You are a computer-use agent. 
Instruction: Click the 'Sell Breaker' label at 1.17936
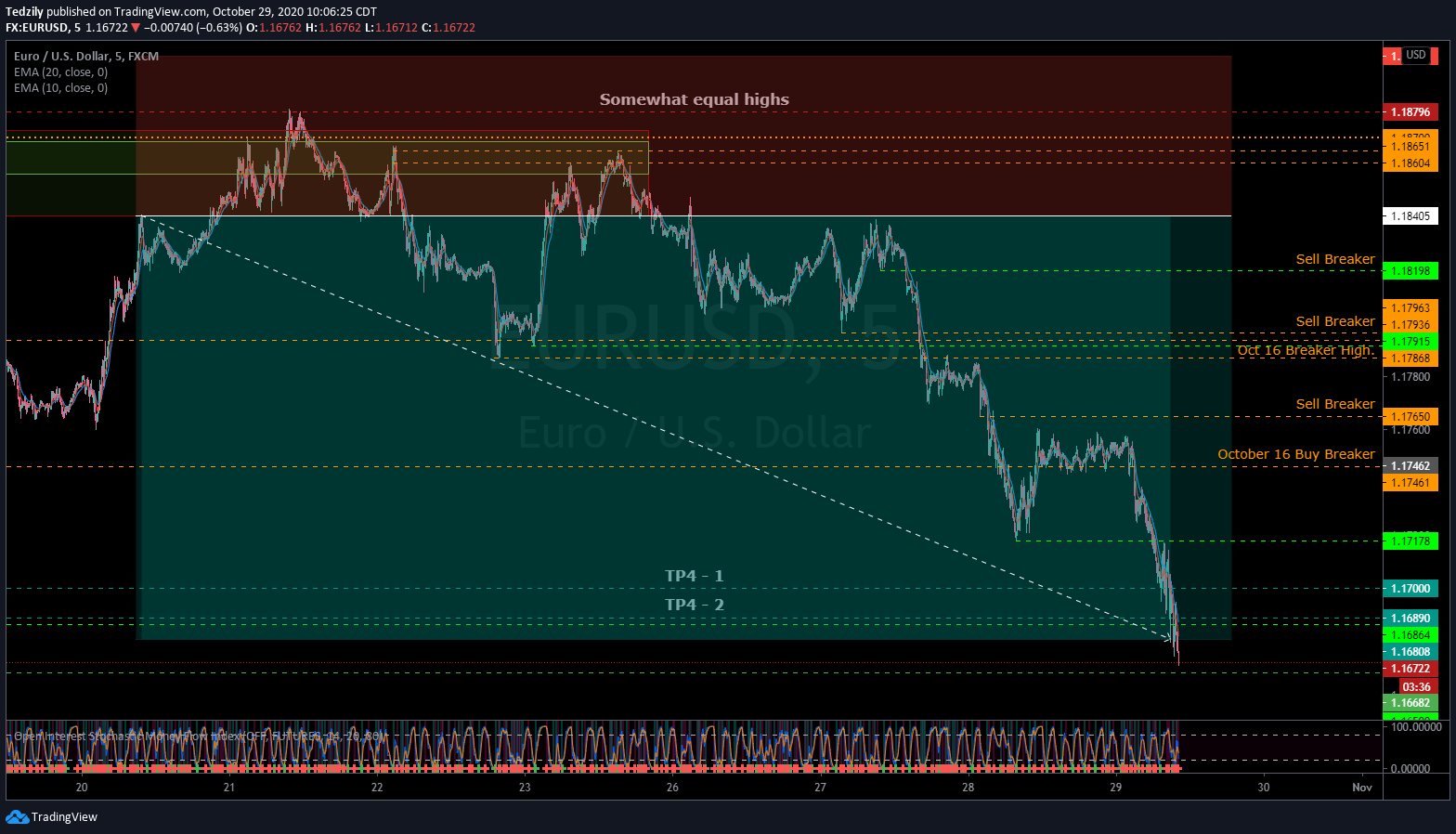pyautogui.click(x=1335, y=321)
